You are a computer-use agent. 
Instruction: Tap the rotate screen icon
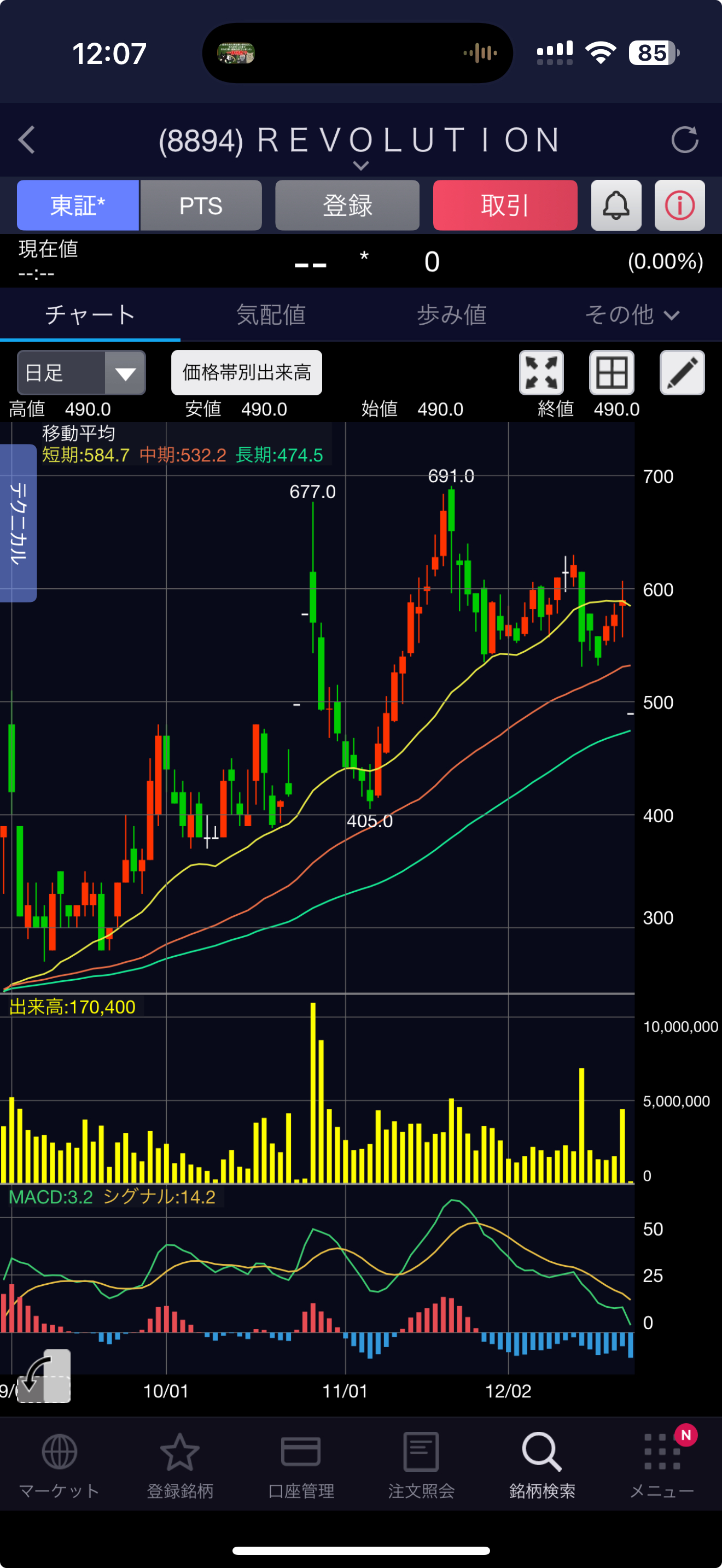(44, 1377)
